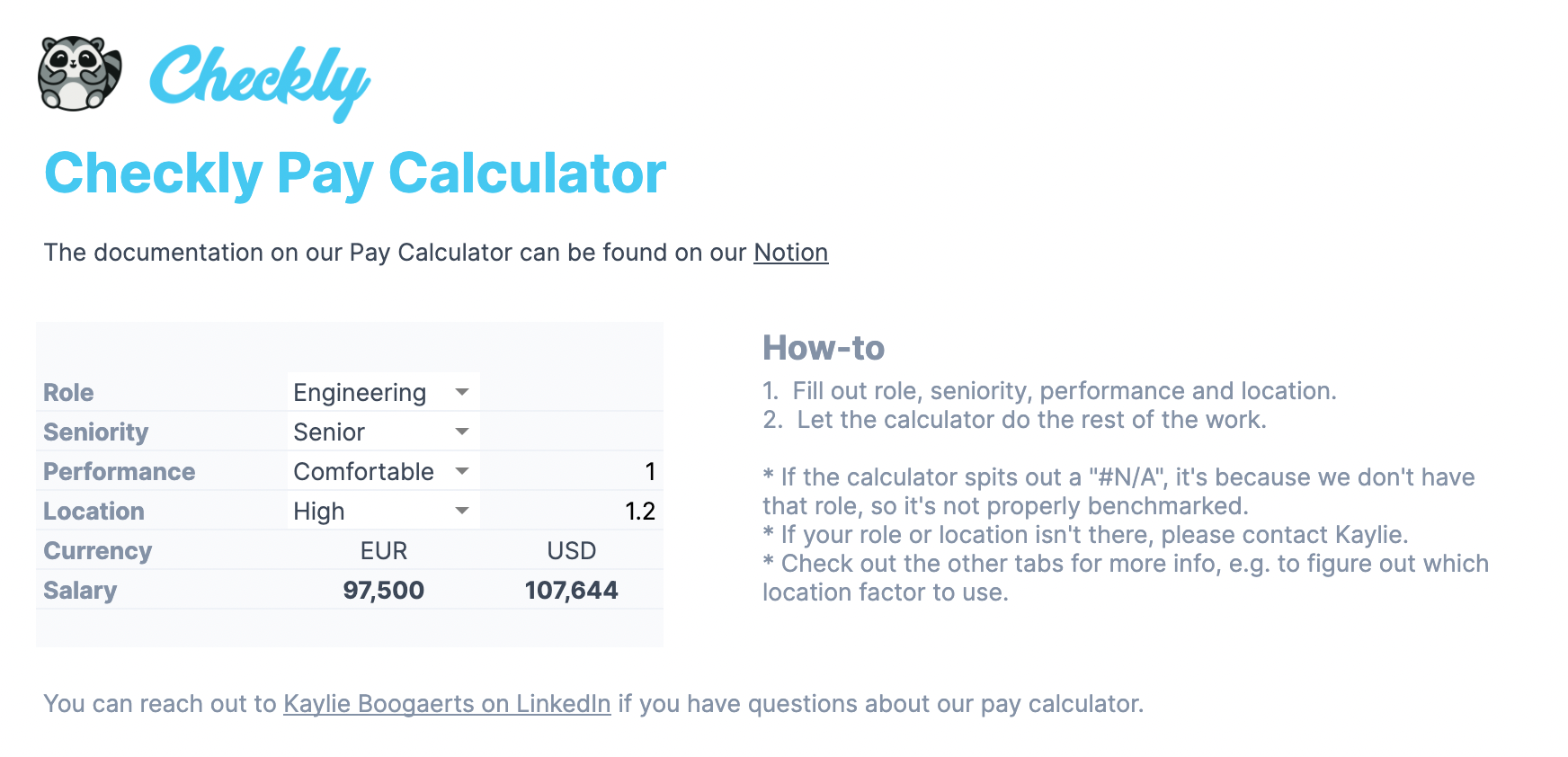The height and width of the screenshot is (757, 1568).
Task: Click the High location value
Action: [x=319, y=512]
